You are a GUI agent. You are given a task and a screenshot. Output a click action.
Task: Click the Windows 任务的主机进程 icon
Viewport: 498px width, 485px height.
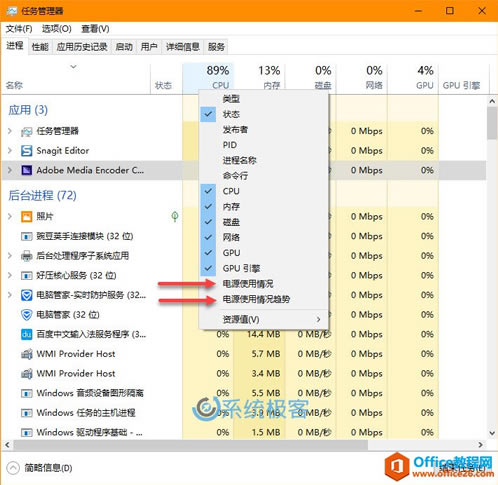26,413
